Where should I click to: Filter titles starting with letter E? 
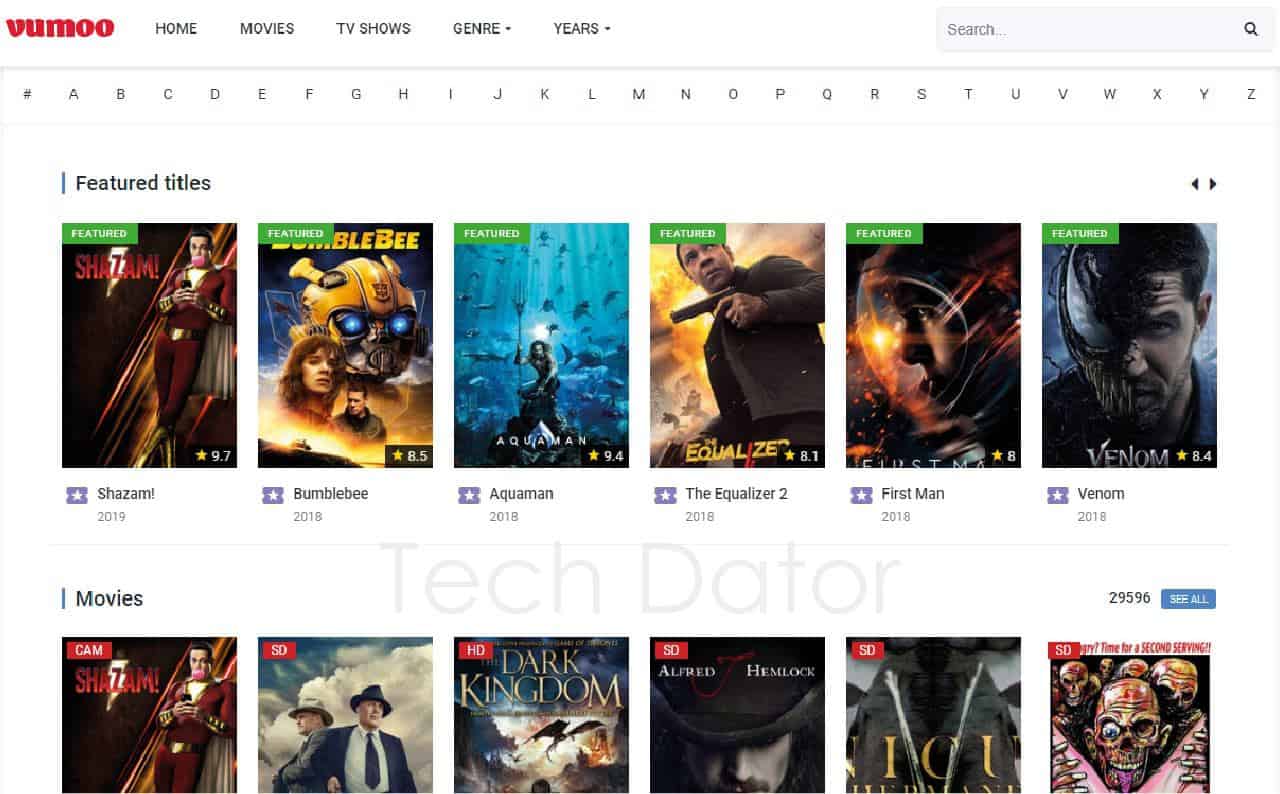(262, 94)
